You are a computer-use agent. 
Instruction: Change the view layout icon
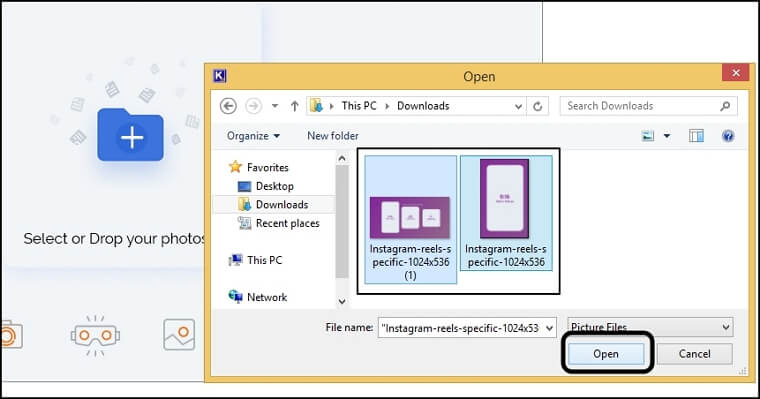pos(648,136)
